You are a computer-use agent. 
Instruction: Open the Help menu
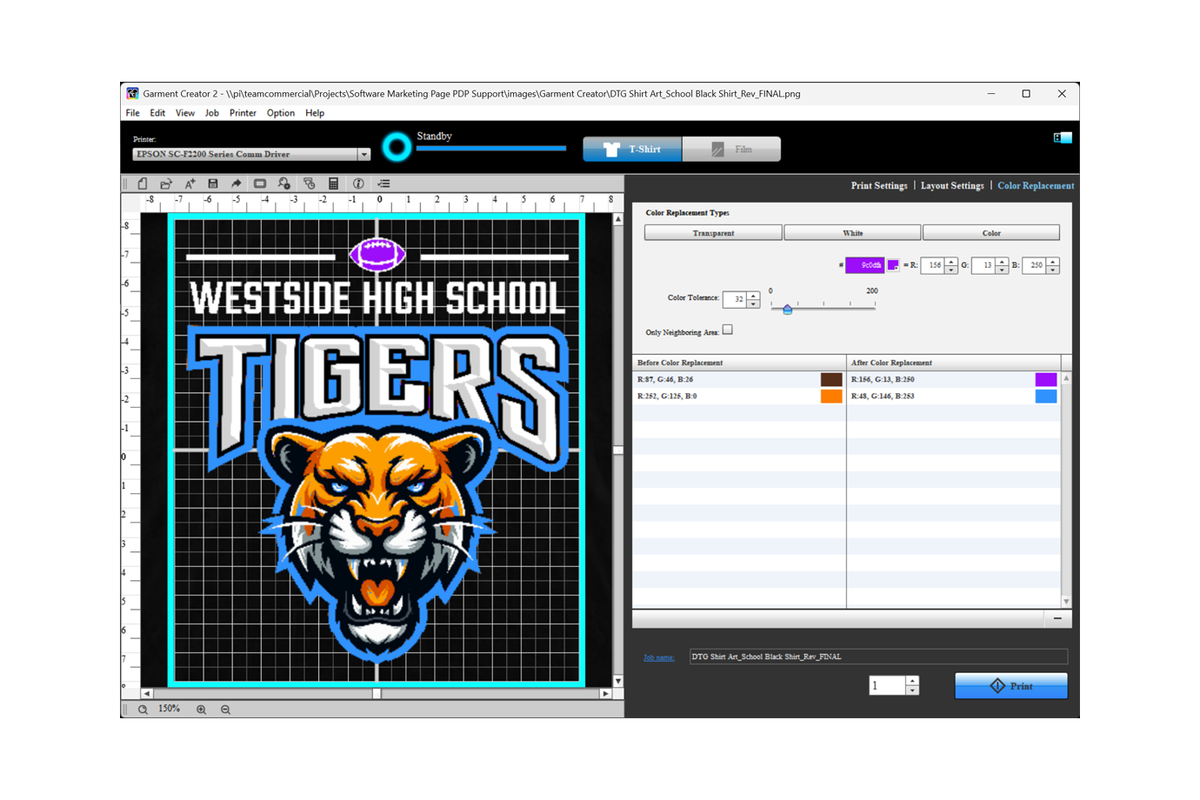click(x=315, y=113)
